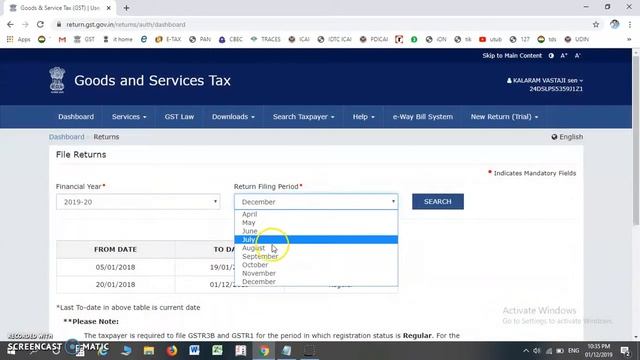Use the page vertical scrollbar
The height and width of the screenshot is (360, 640).
pos(636,141)
